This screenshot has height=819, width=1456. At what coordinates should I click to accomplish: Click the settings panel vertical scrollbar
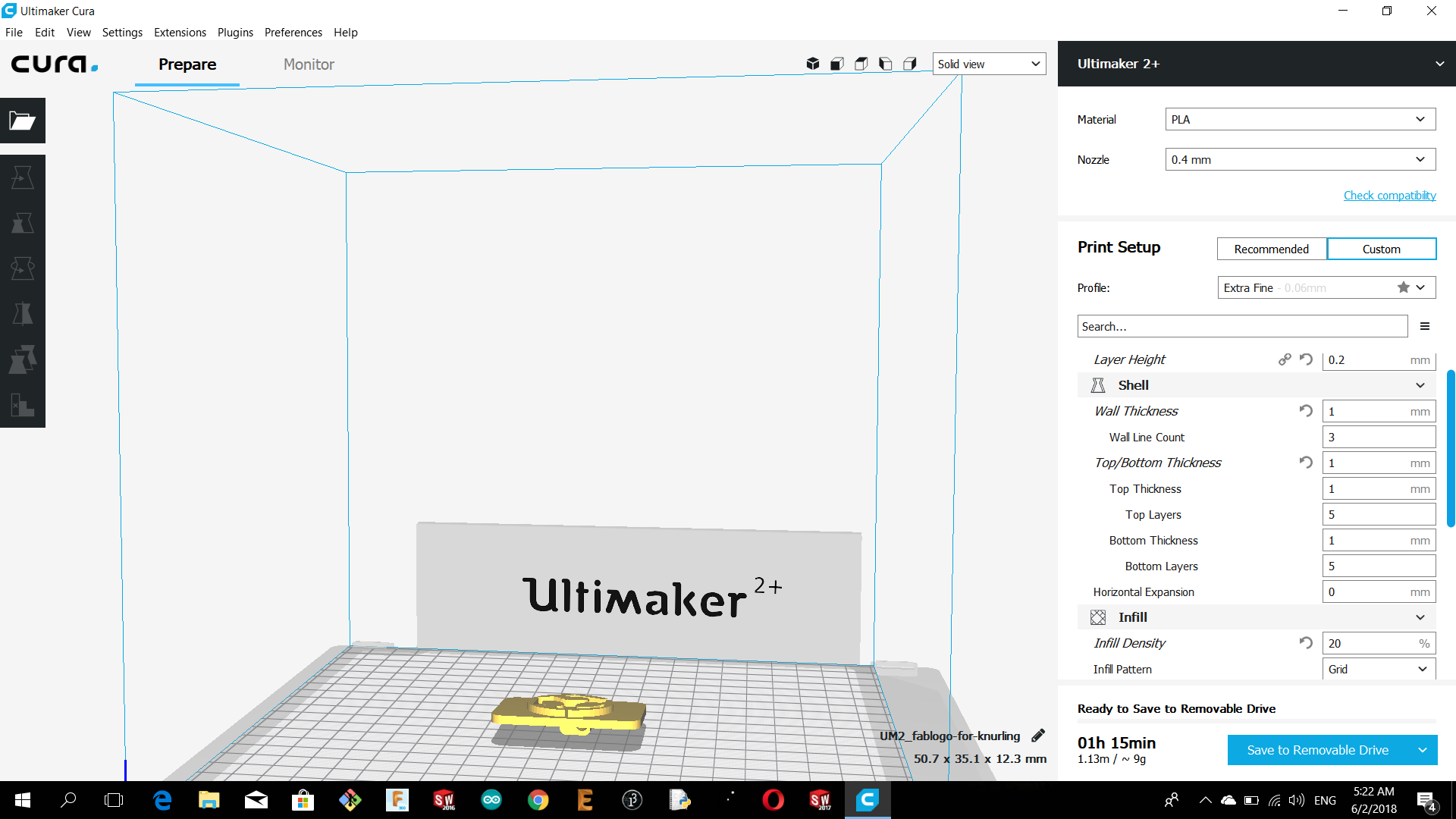click(1450, 448)
